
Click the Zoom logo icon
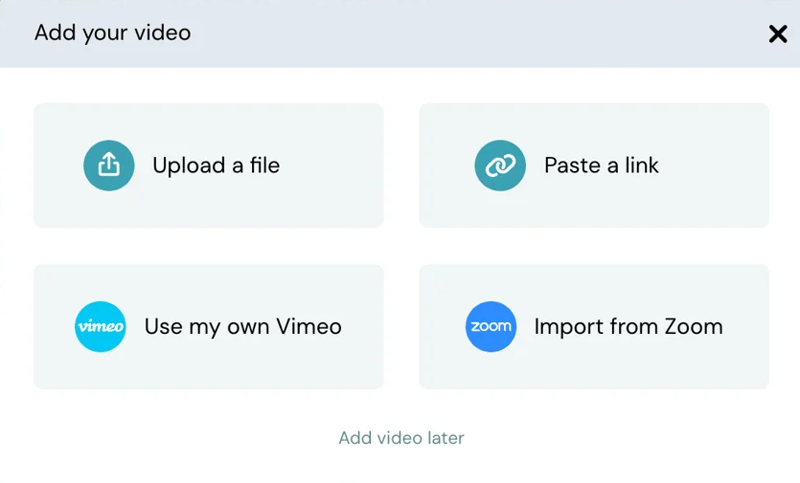click(x=491, y=326)
